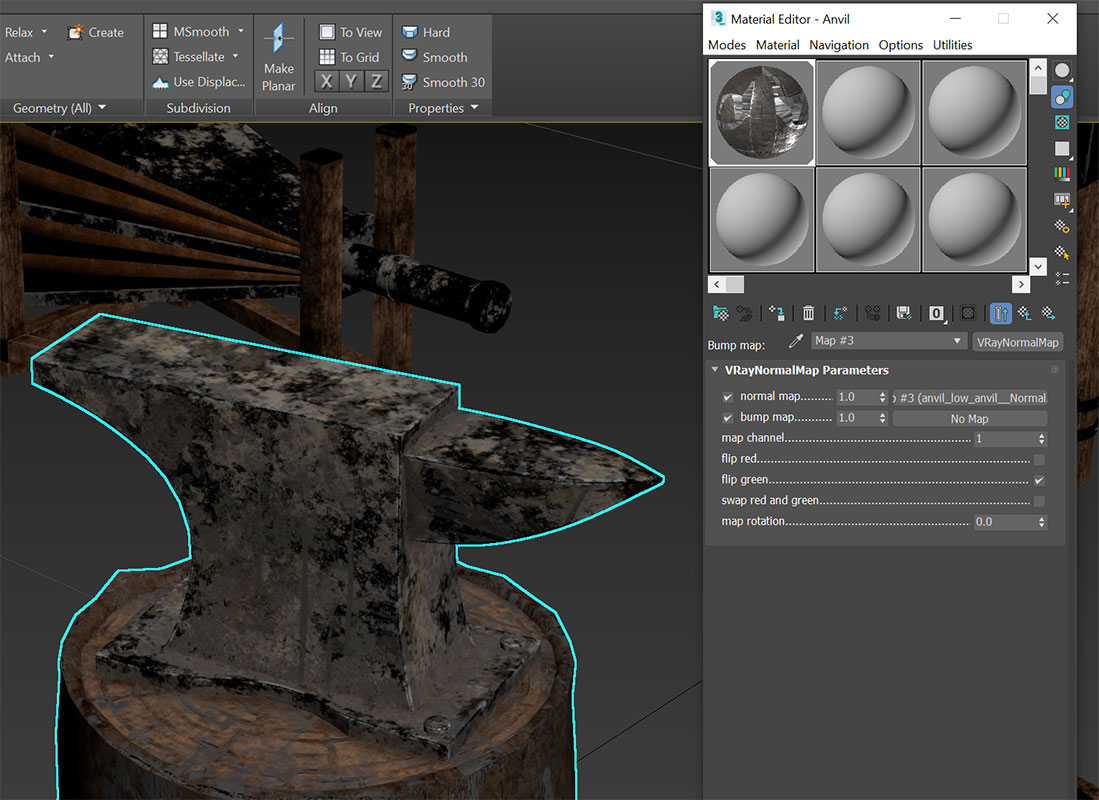Expand the Properties panel dropdown
The image size is (1099, 800).
pyautogui.click(x=475, y=107)
